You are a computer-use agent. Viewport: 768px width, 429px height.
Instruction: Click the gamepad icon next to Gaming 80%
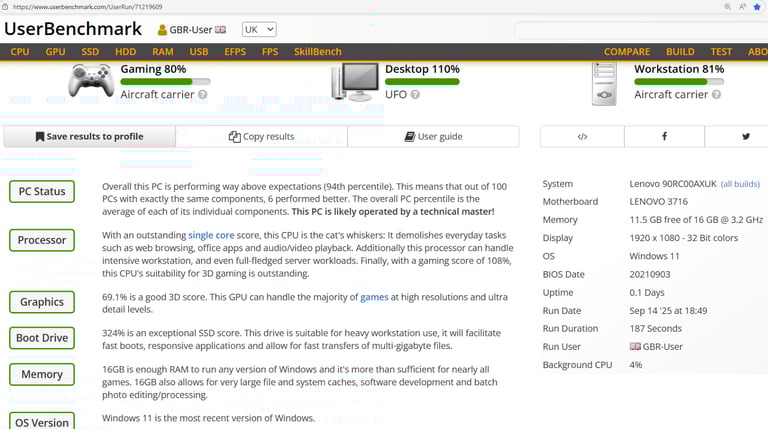point(91,80)
